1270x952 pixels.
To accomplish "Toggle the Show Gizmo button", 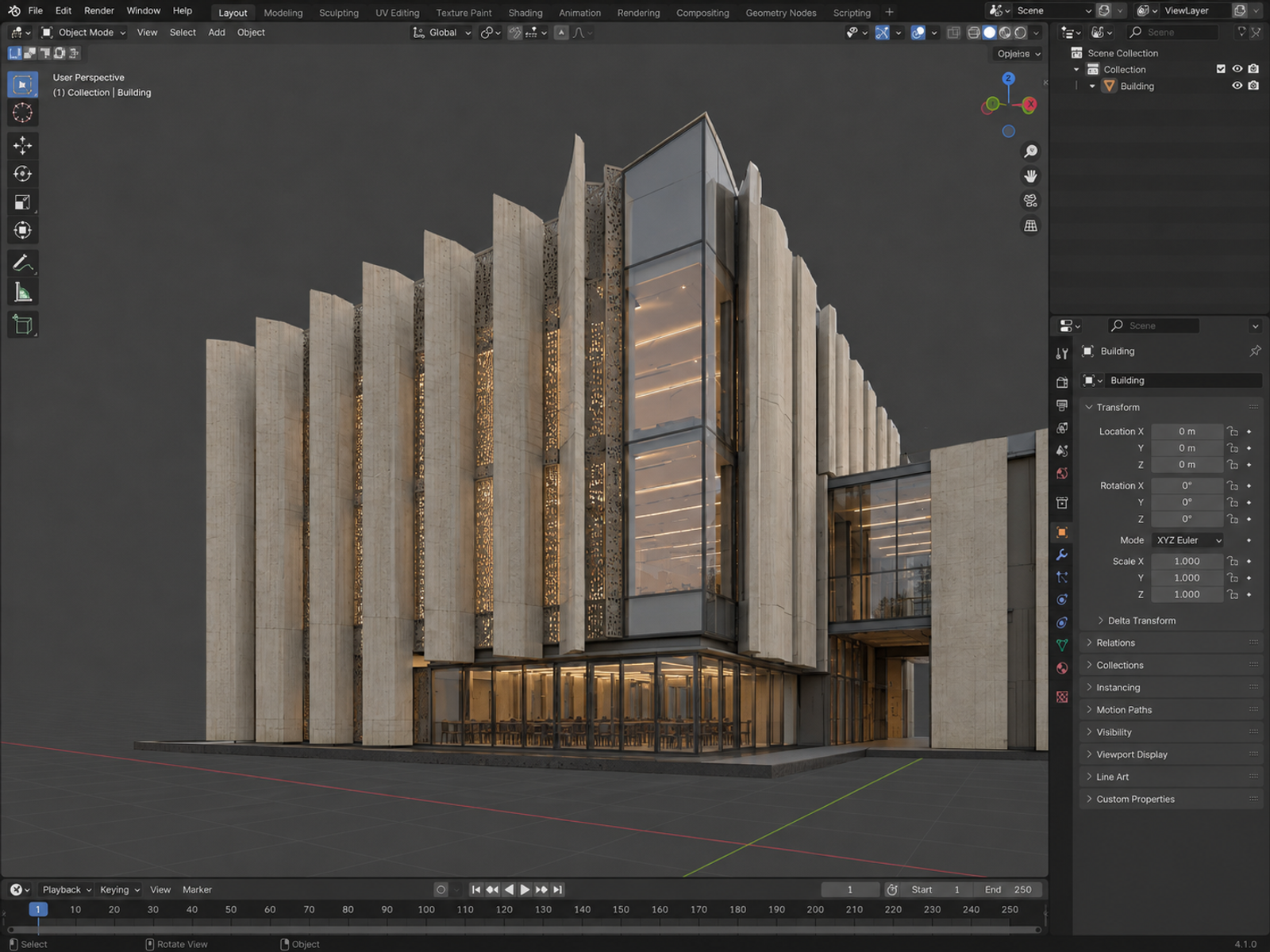I will (x=882, y=33).
